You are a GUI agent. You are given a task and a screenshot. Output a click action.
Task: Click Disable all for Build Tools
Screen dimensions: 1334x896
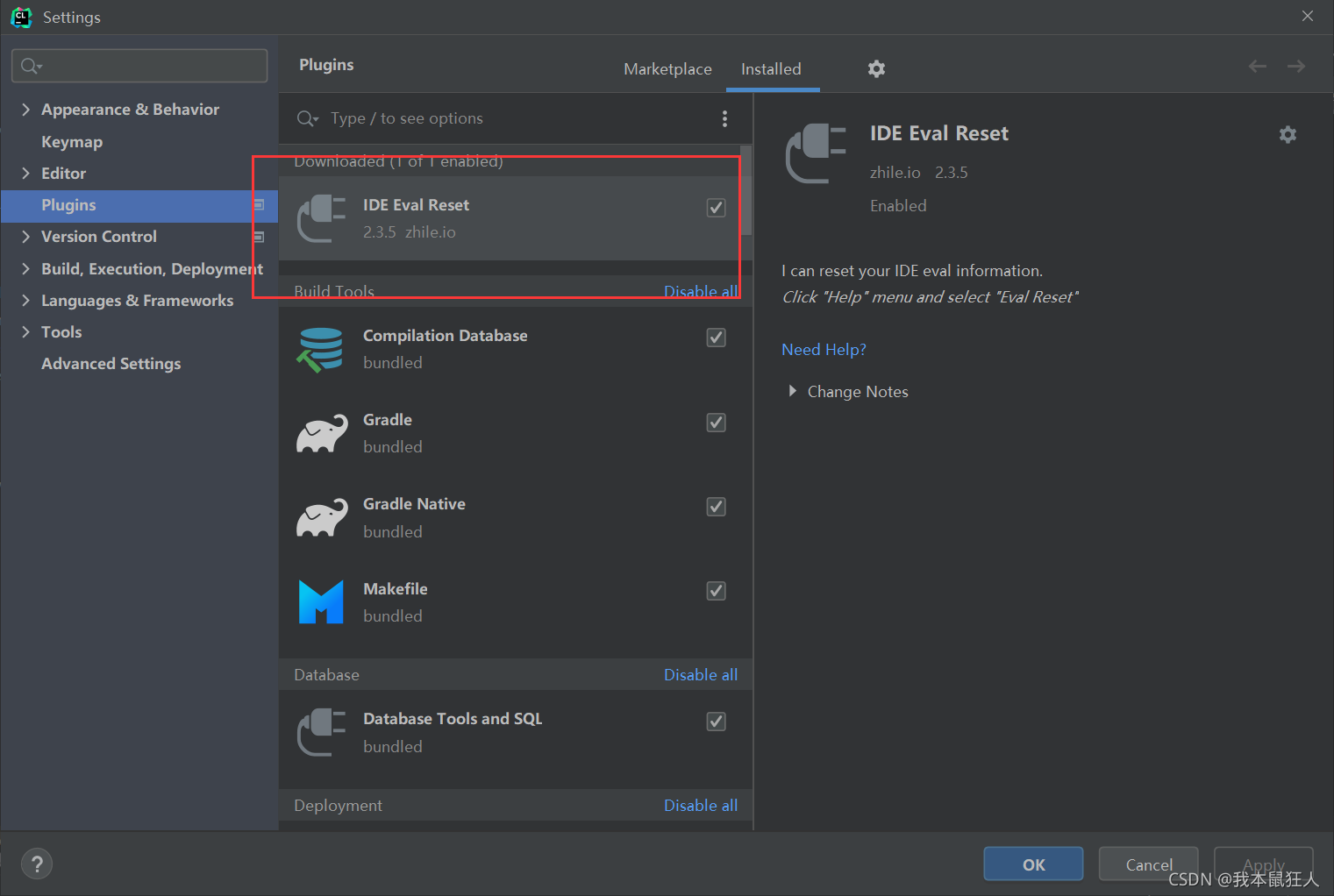701,291
